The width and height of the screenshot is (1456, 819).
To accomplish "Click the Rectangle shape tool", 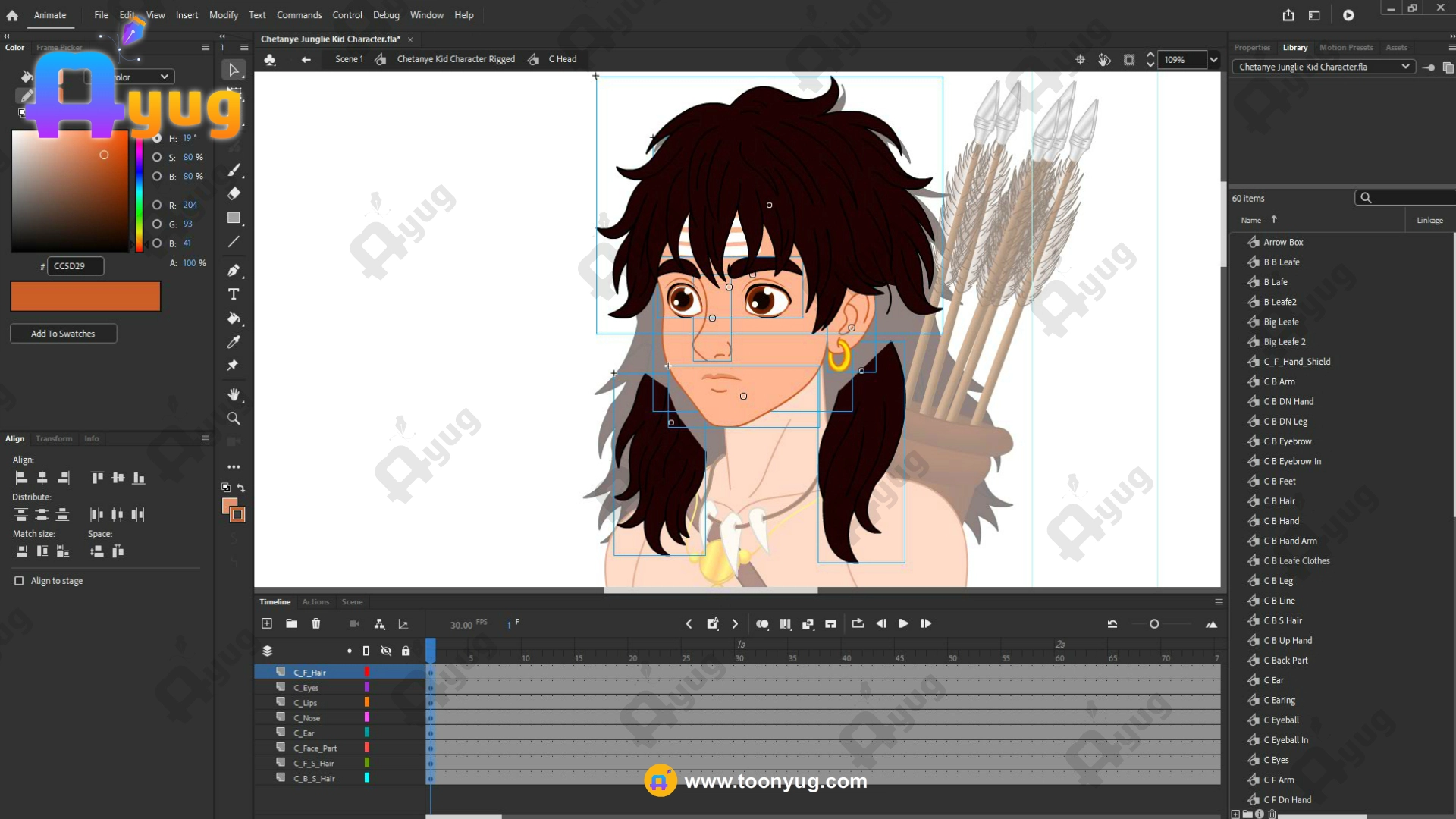I will 234,218.
